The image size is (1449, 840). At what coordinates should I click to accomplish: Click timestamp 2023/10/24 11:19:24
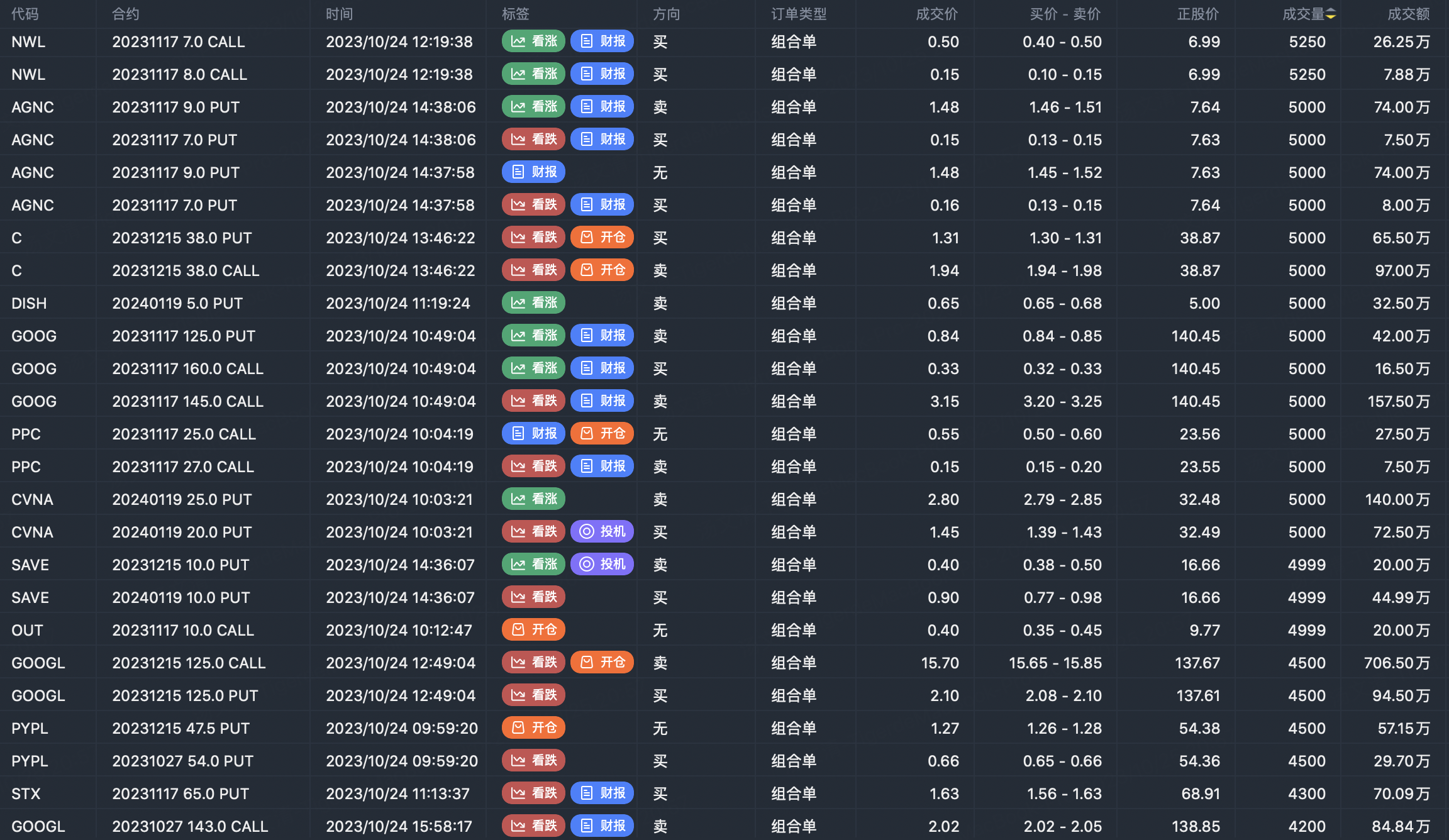click(x=398, y=304)
